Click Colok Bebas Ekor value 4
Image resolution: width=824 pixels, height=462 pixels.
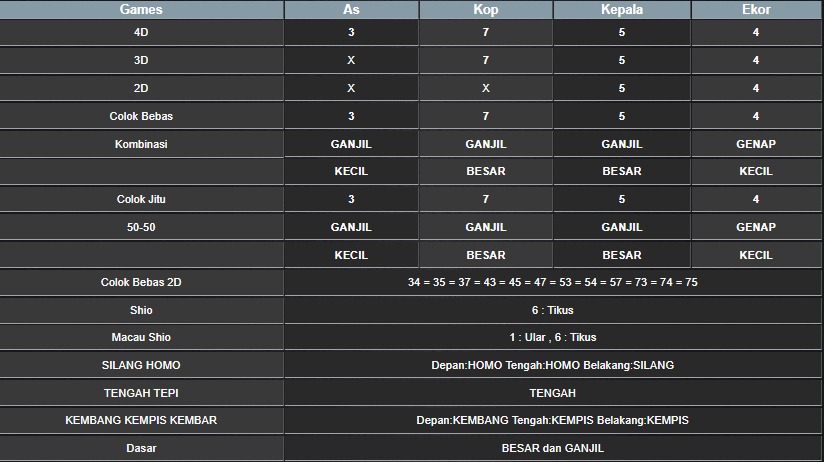[756, 116]
